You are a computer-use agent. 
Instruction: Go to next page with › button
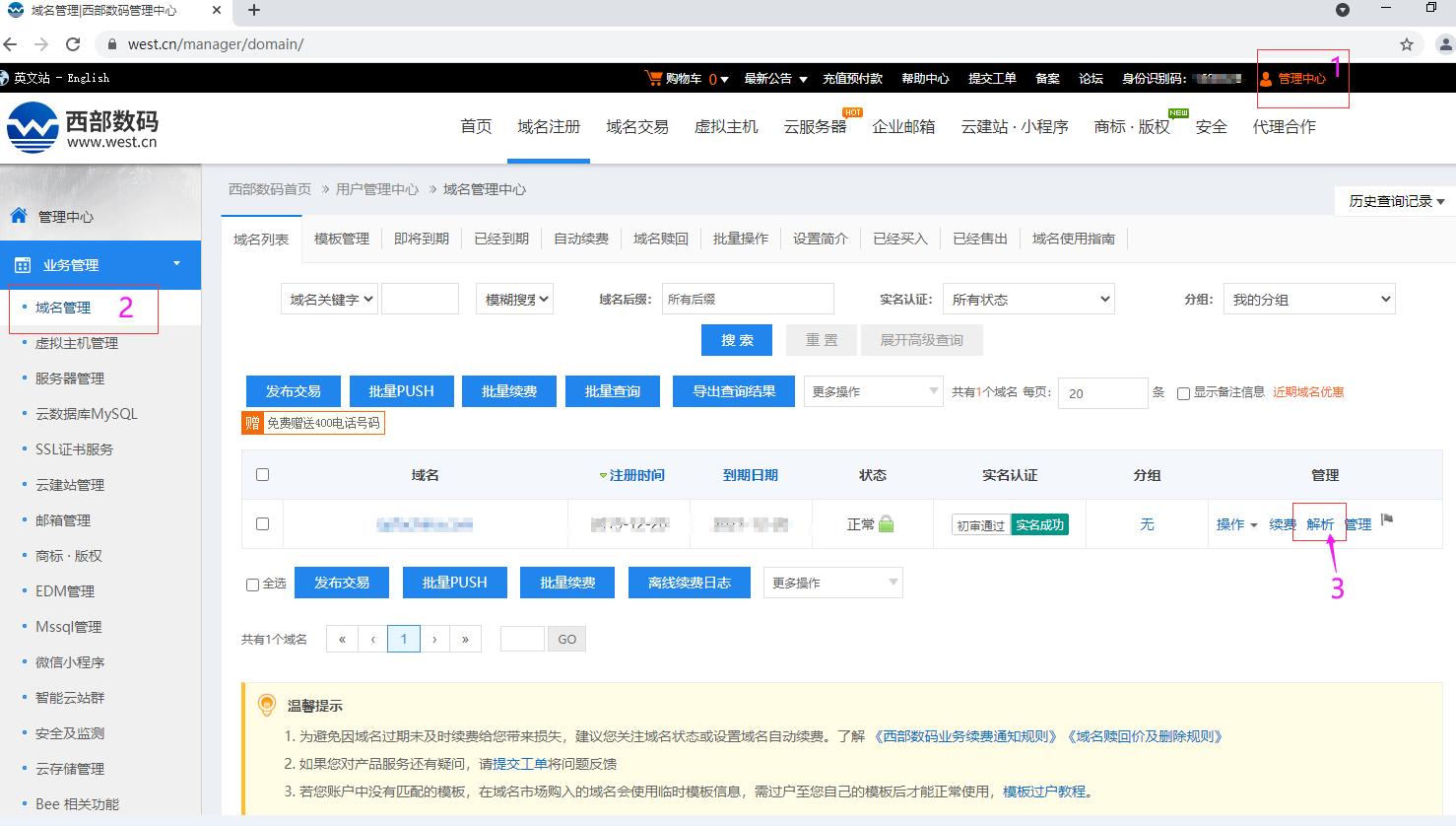[x=434, y=639]
